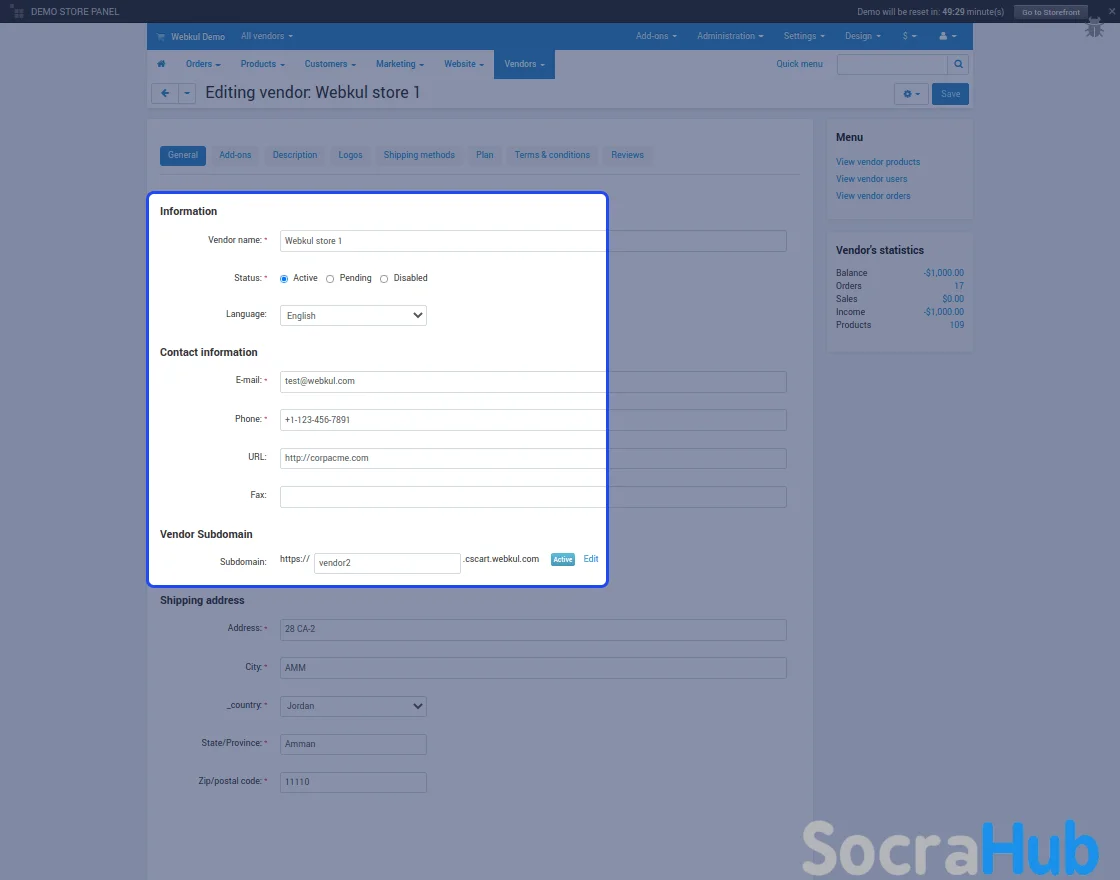Select the Active status radio button
The width and height of the screenshot is (1120, 880).
[x=284, y=279]
